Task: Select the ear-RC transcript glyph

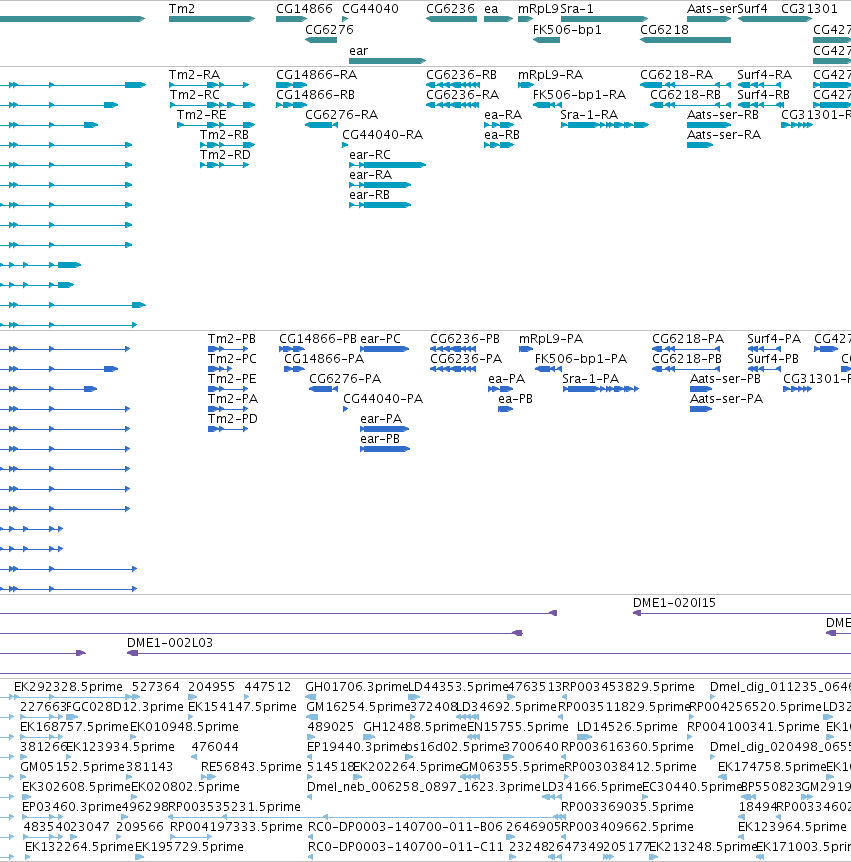Action: [x=388, y=165]
